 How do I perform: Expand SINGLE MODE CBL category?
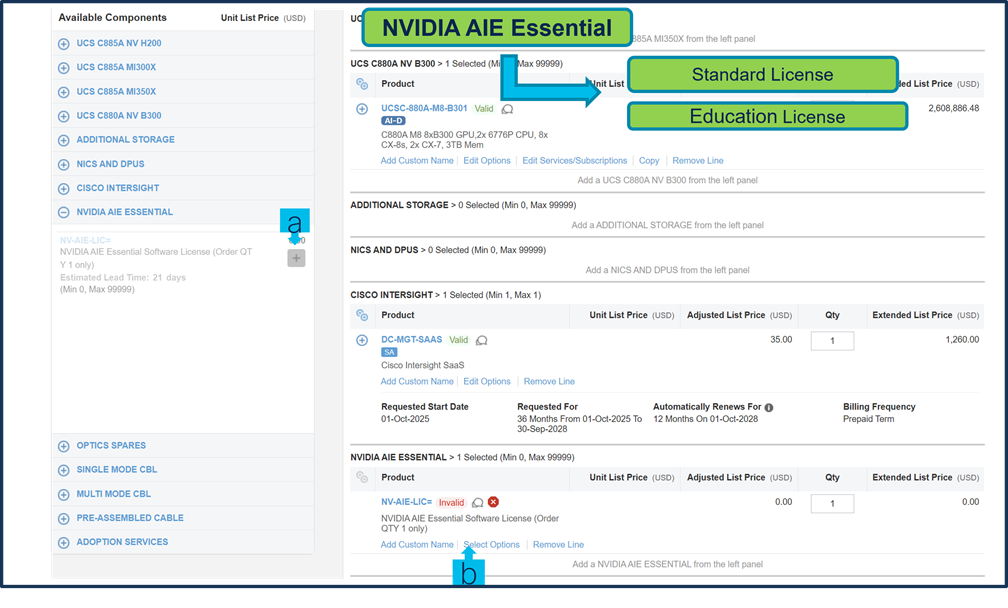tap(64, 470)
